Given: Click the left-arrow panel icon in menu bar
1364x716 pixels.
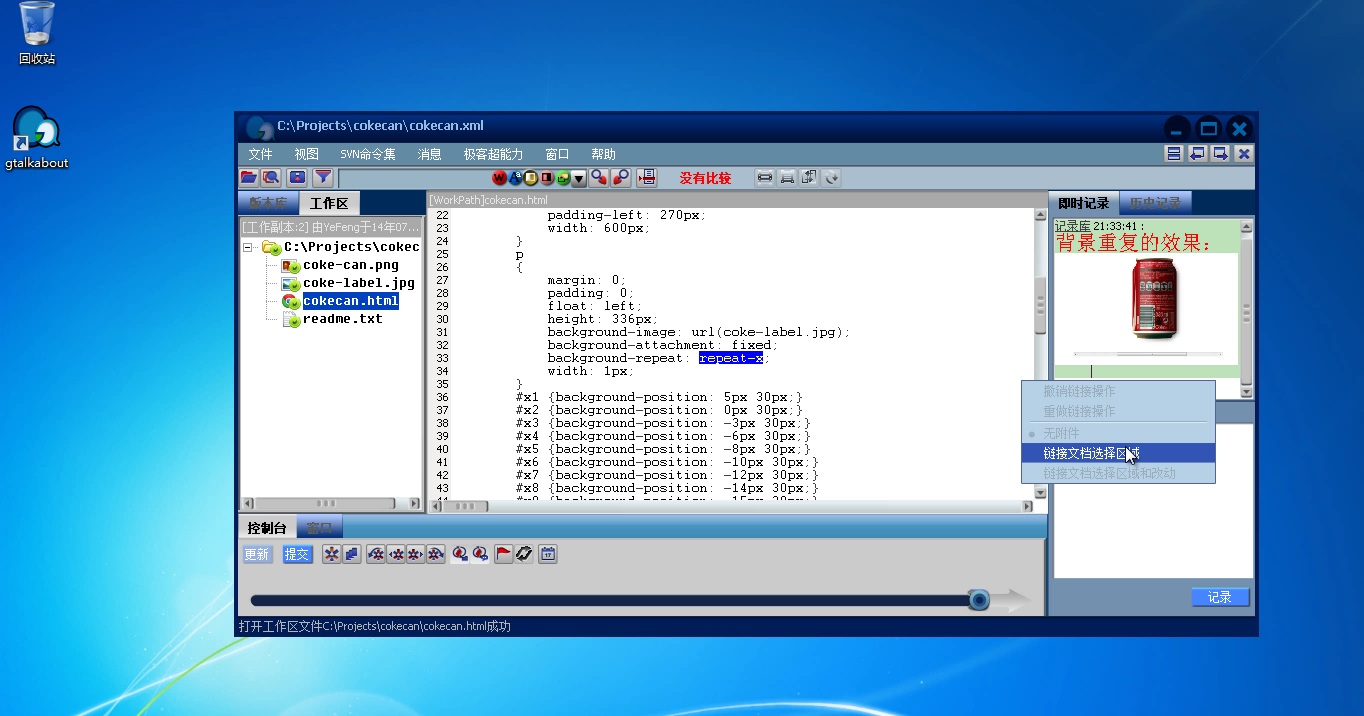Looking at the screenshot, I should tap(1198, 154).
